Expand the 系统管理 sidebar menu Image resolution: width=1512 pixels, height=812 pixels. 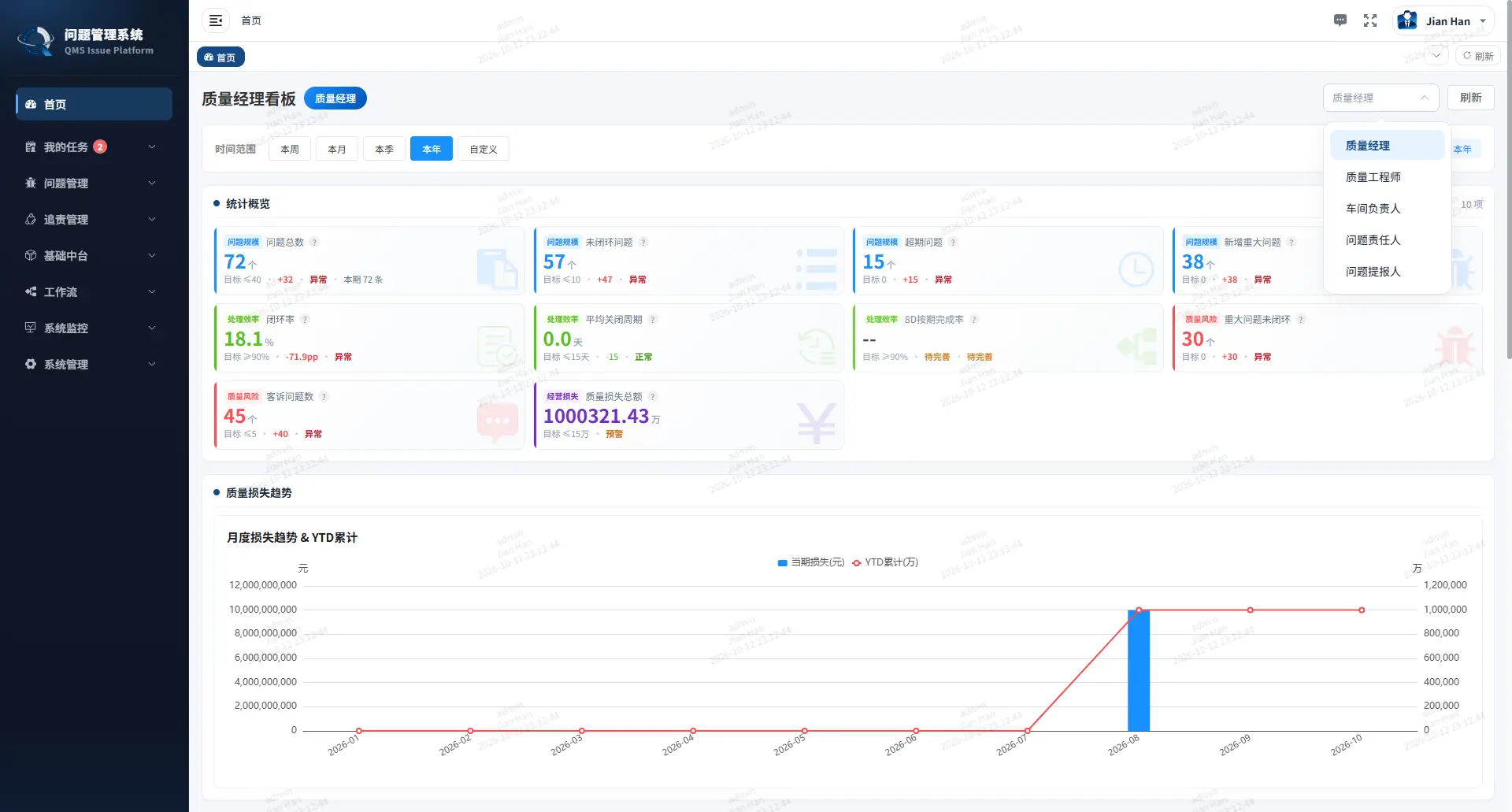pos(94,364)
